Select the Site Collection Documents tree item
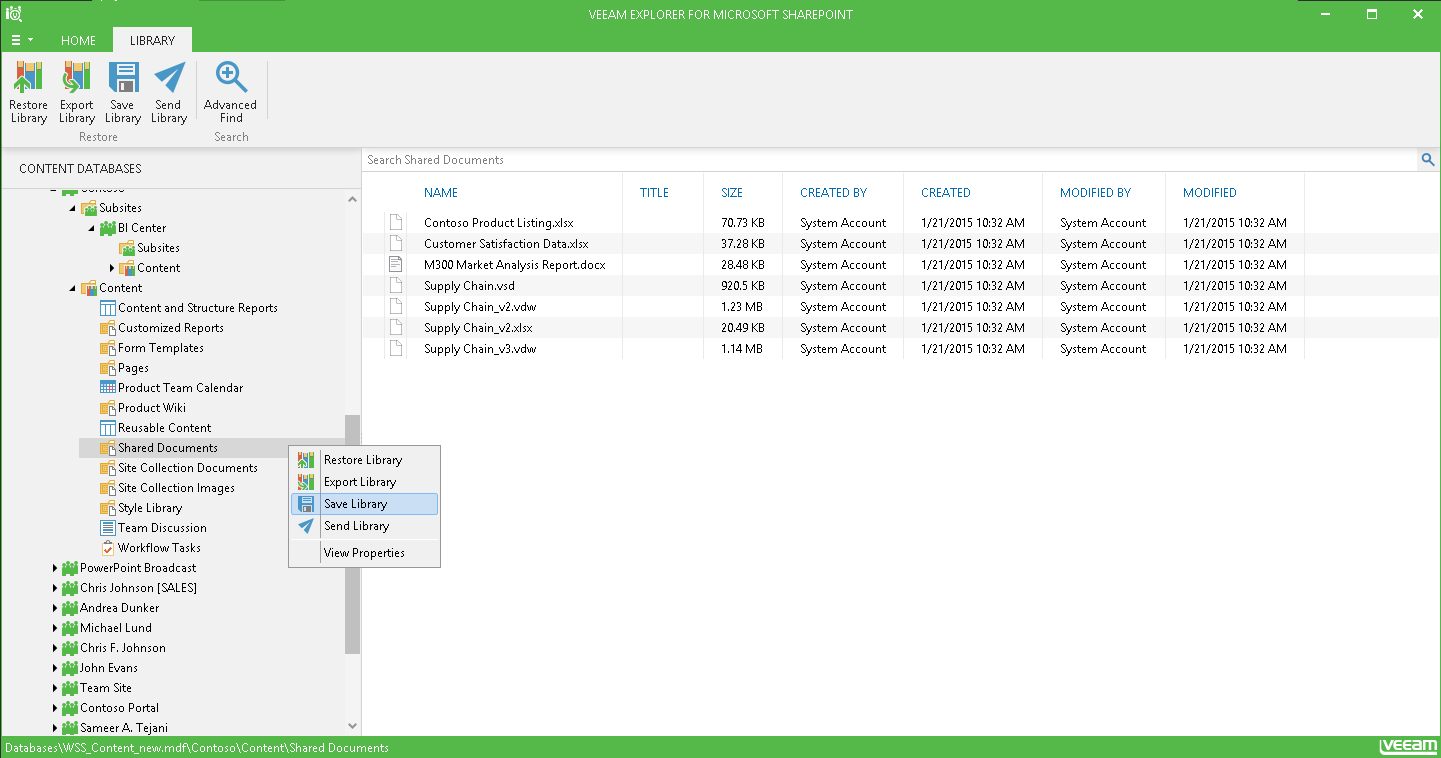The width and height of the screenshot is (1441, 758). click(x=188, y=468)
